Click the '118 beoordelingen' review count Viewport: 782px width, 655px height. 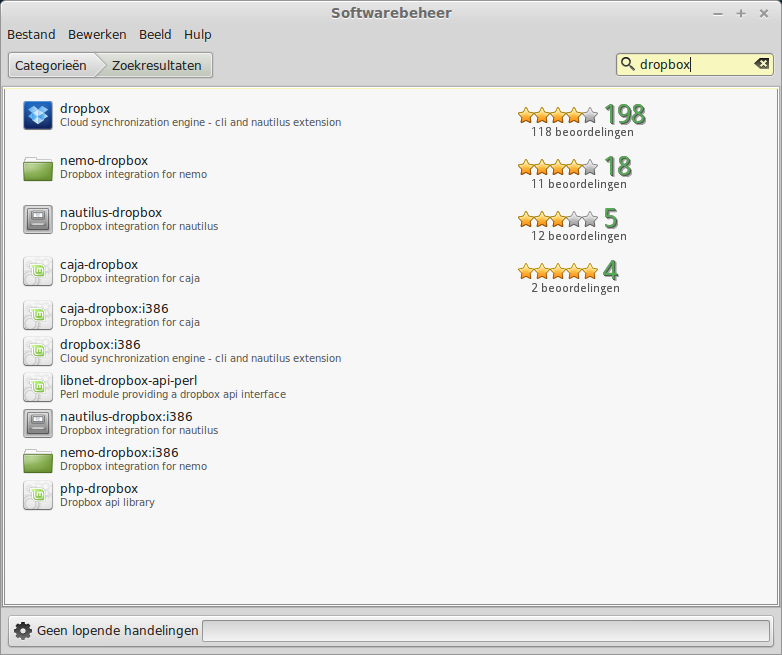582,132
